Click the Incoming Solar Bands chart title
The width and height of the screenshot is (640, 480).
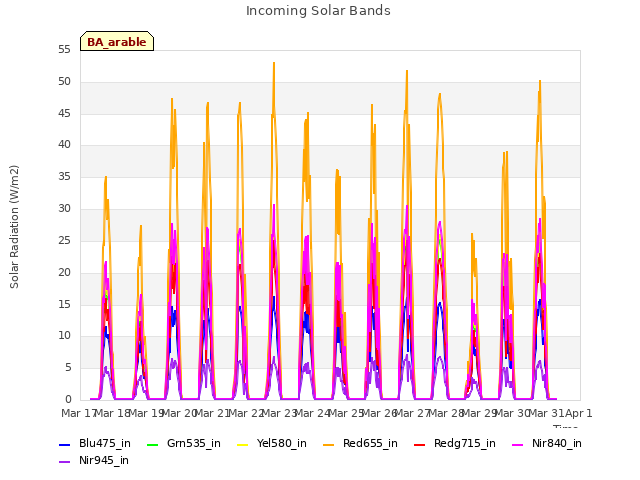pyautogui.click(x=318, y=11)
